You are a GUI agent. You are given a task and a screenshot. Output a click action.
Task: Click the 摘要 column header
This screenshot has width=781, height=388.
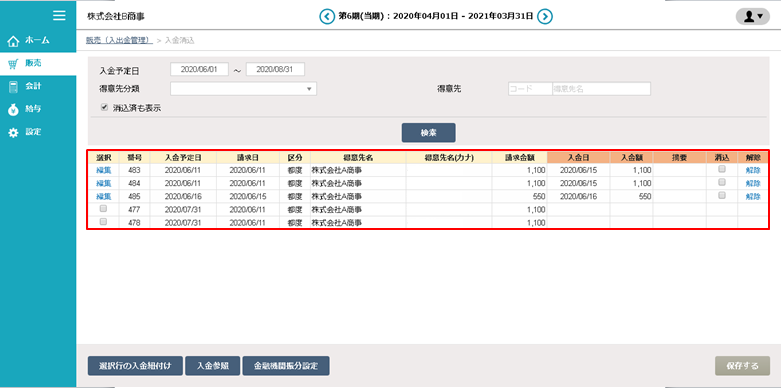(679, 157)
